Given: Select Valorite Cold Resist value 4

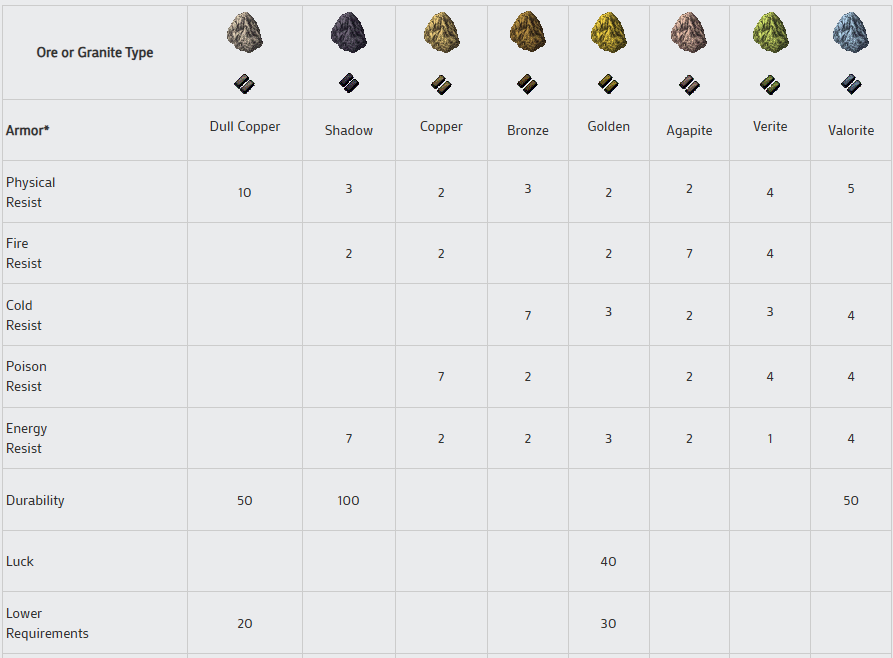Looking at the screenshot, I should click(851, 316).
